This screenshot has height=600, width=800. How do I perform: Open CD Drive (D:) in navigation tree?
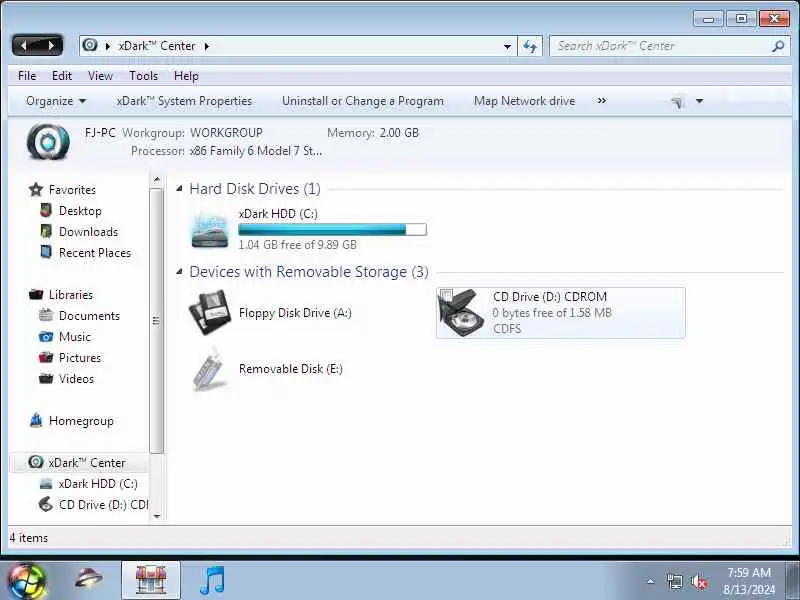tap(103, 505)
